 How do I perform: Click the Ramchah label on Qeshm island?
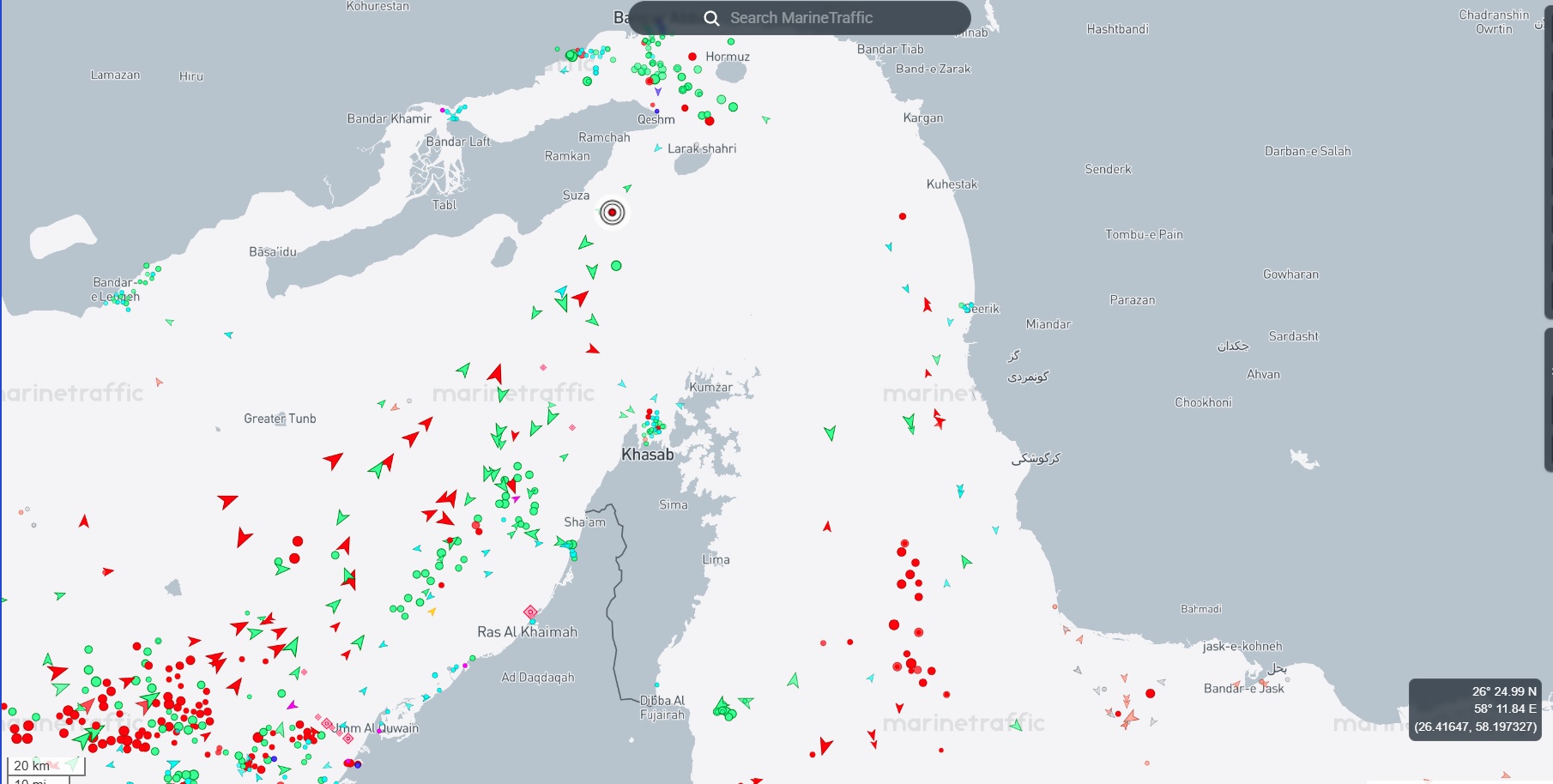point(604,137)
